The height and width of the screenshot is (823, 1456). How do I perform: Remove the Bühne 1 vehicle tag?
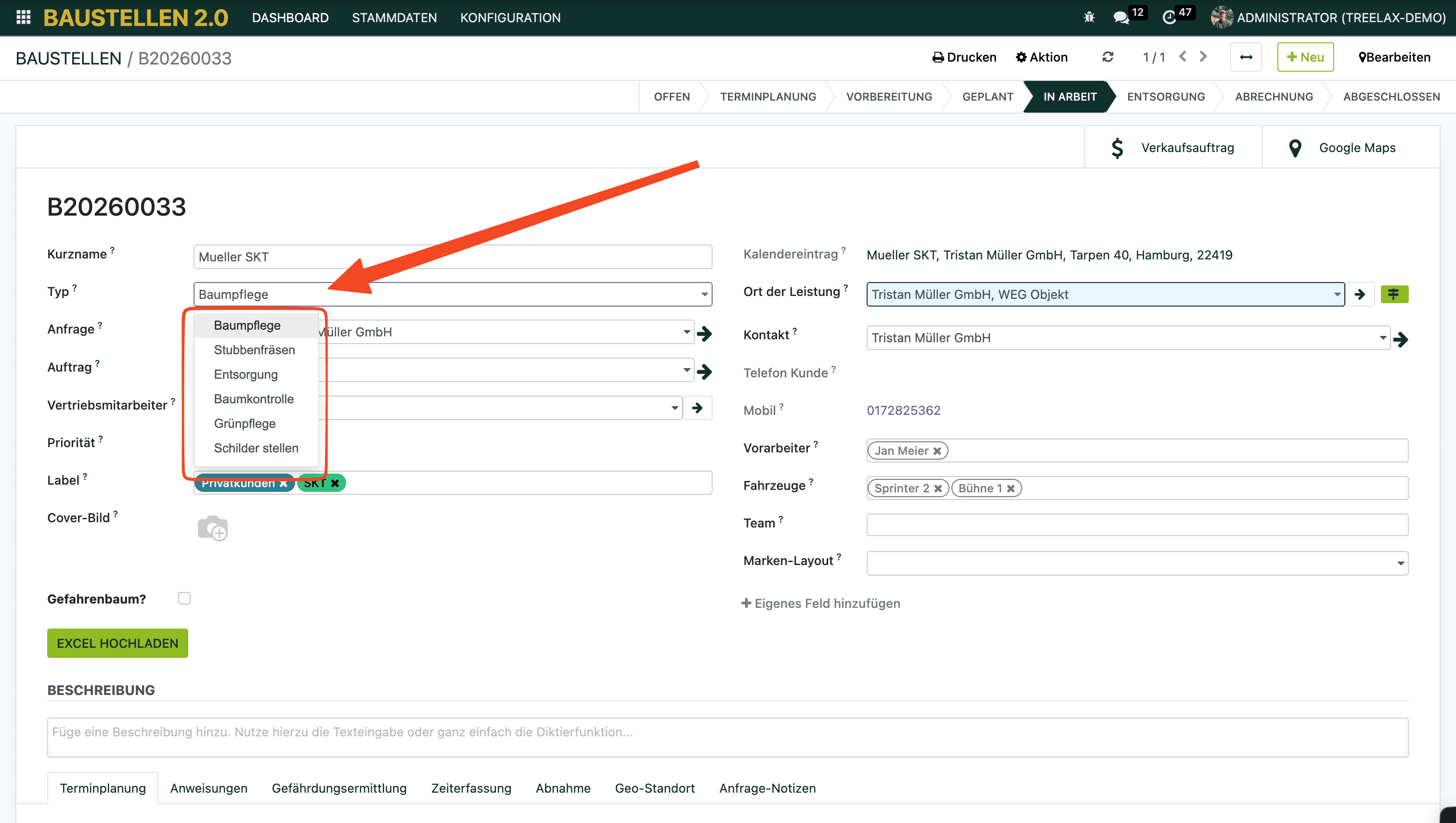tap(1011, 489)
